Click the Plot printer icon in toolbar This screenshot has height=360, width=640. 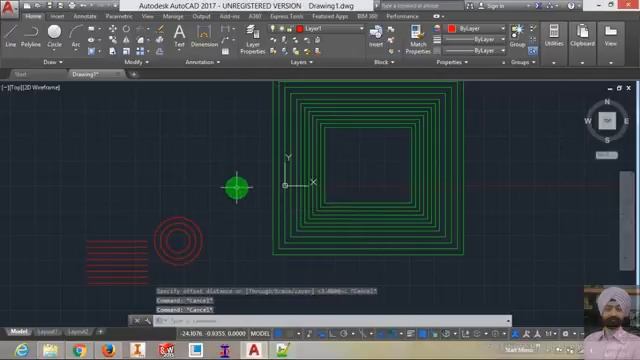pyautogui.click(x=72, y=6)
